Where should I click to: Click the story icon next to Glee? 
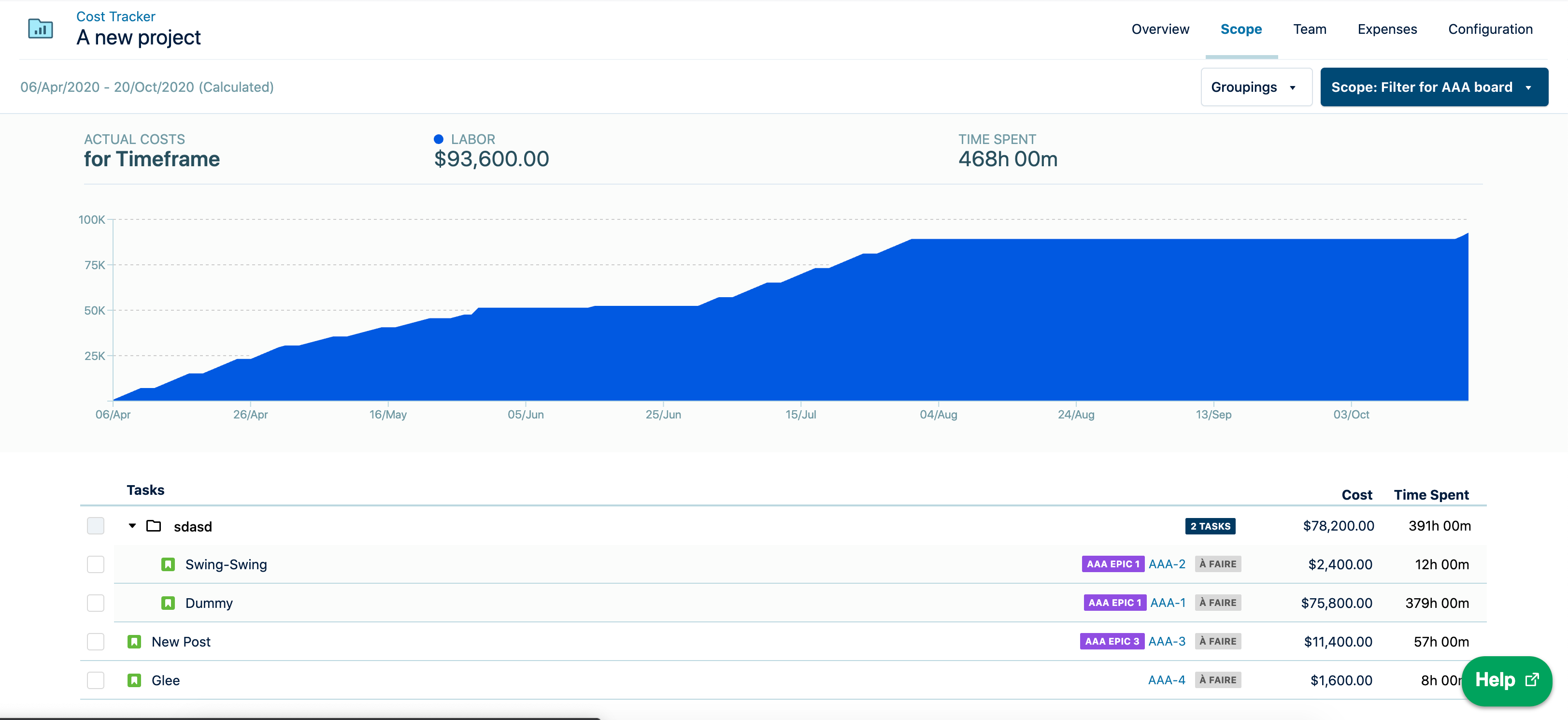click(x=134, y=680)
